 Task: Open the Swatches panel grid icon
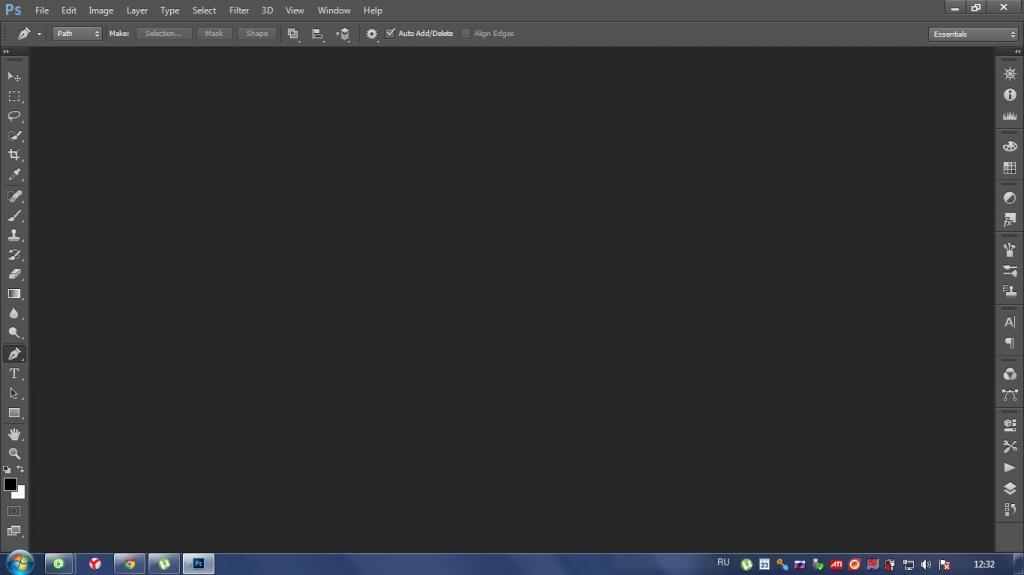pos(1010,168)
